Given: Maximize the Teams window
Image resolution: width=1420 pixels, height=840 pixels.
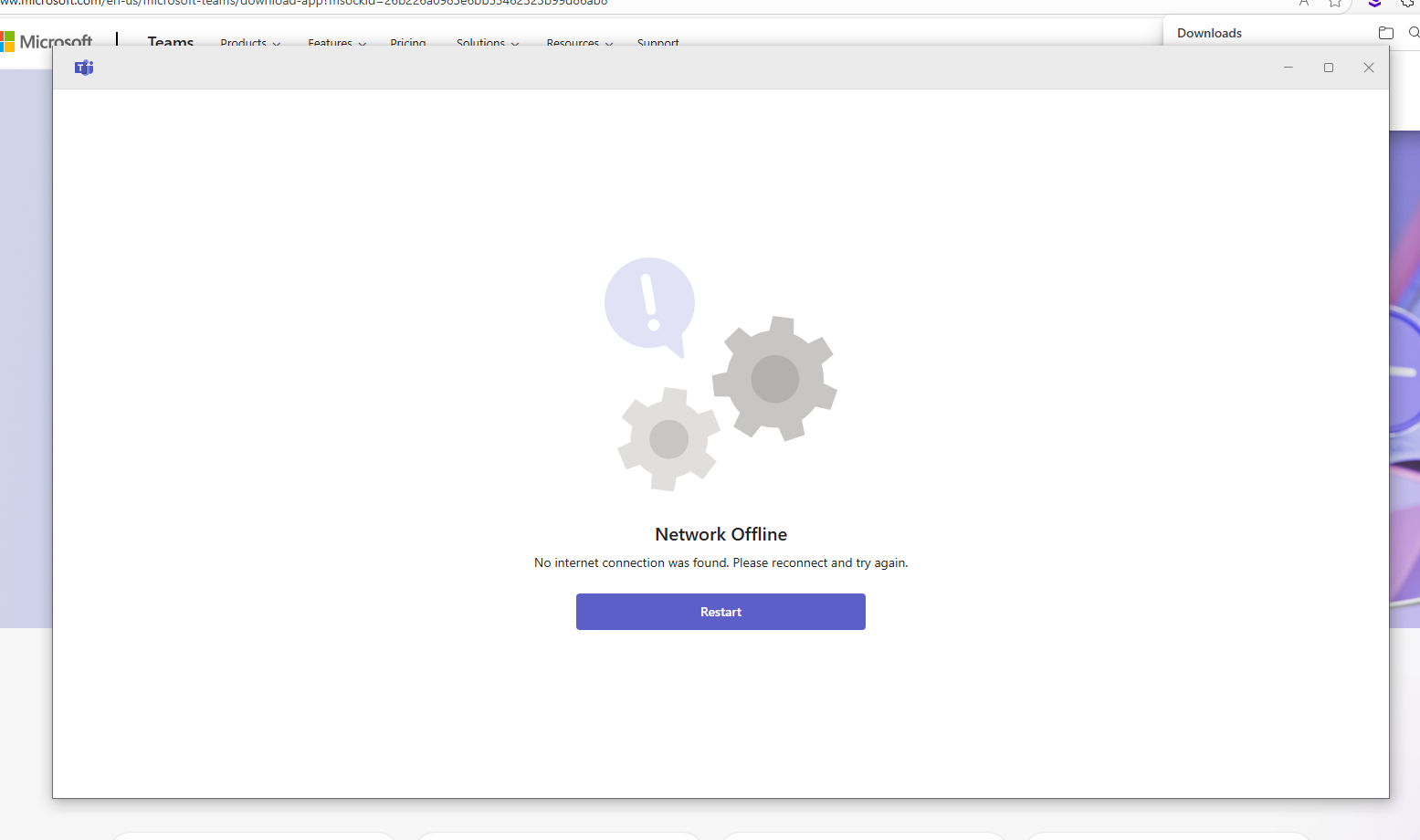Looking at the screenshot, I should tap(1329, 68).
